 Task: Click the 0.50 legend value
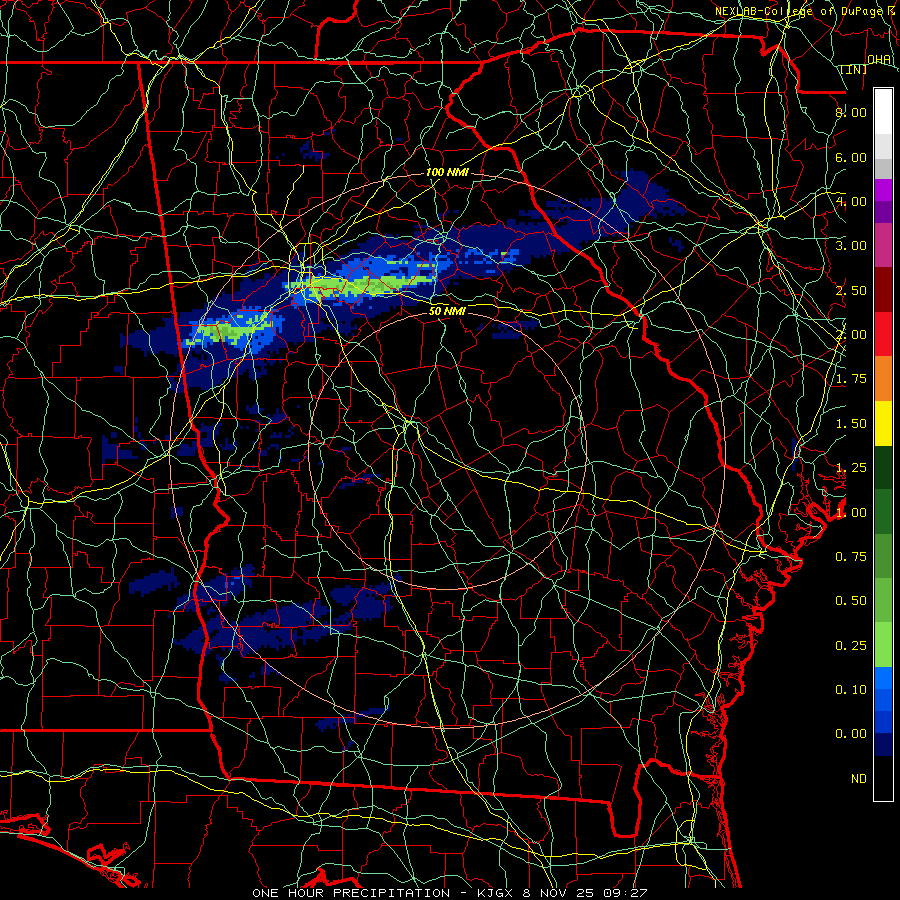pyautogui.click(x=851, y=601)
